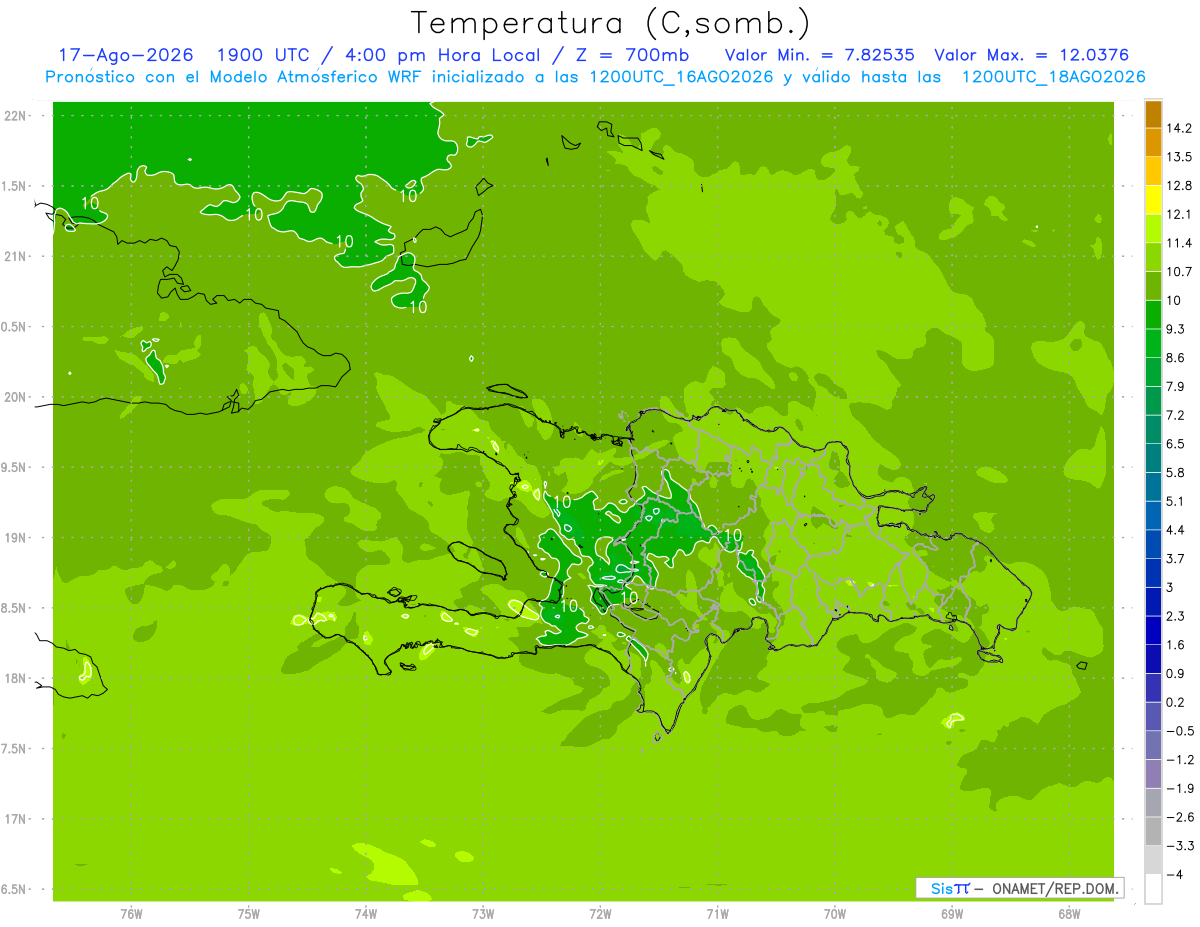Select the green swatch between 11.4 and 10.7
1200x927 pixels.
(x=1153, y=257)
